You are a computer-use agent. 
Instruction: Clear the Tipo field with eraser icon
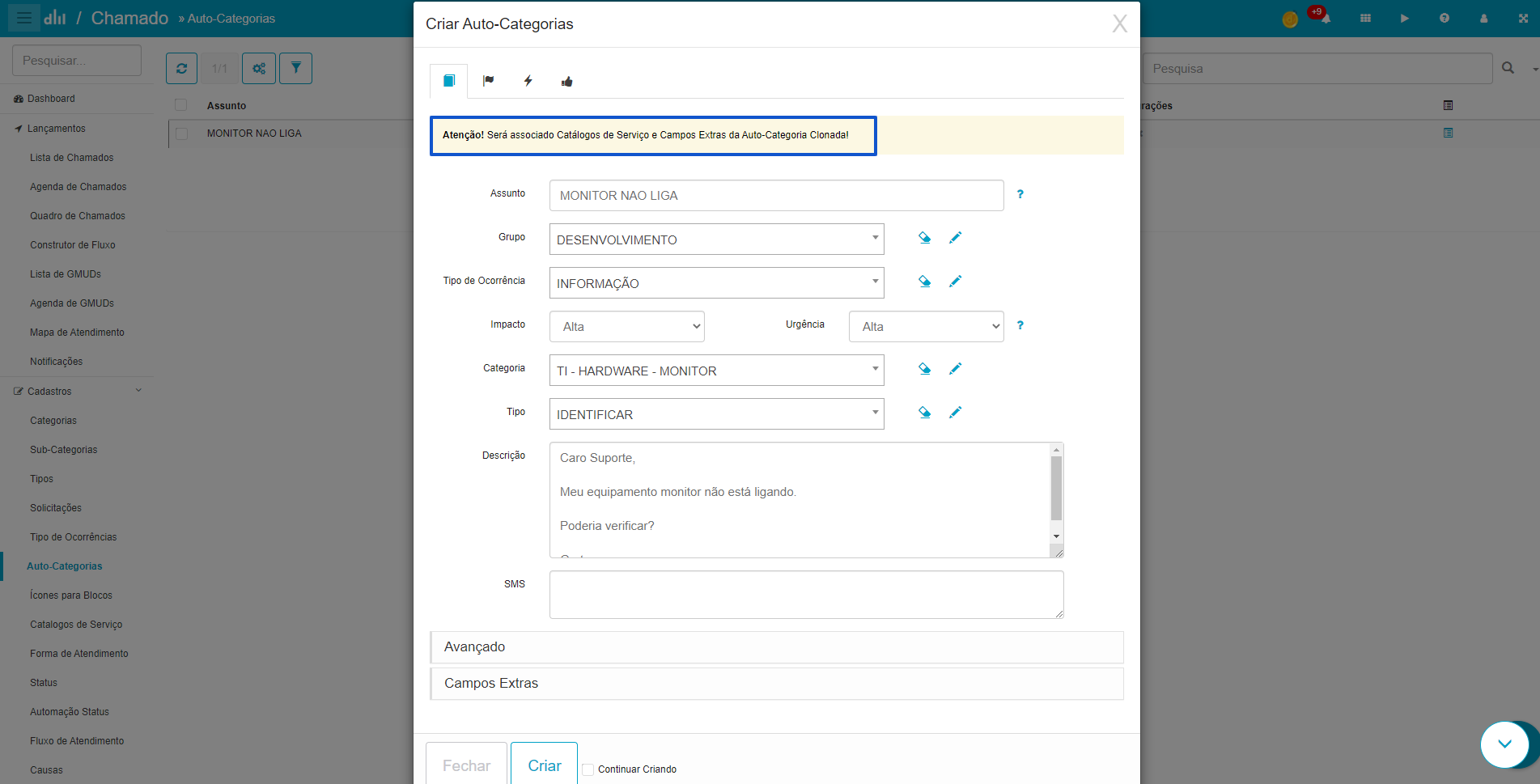point(924,413)
